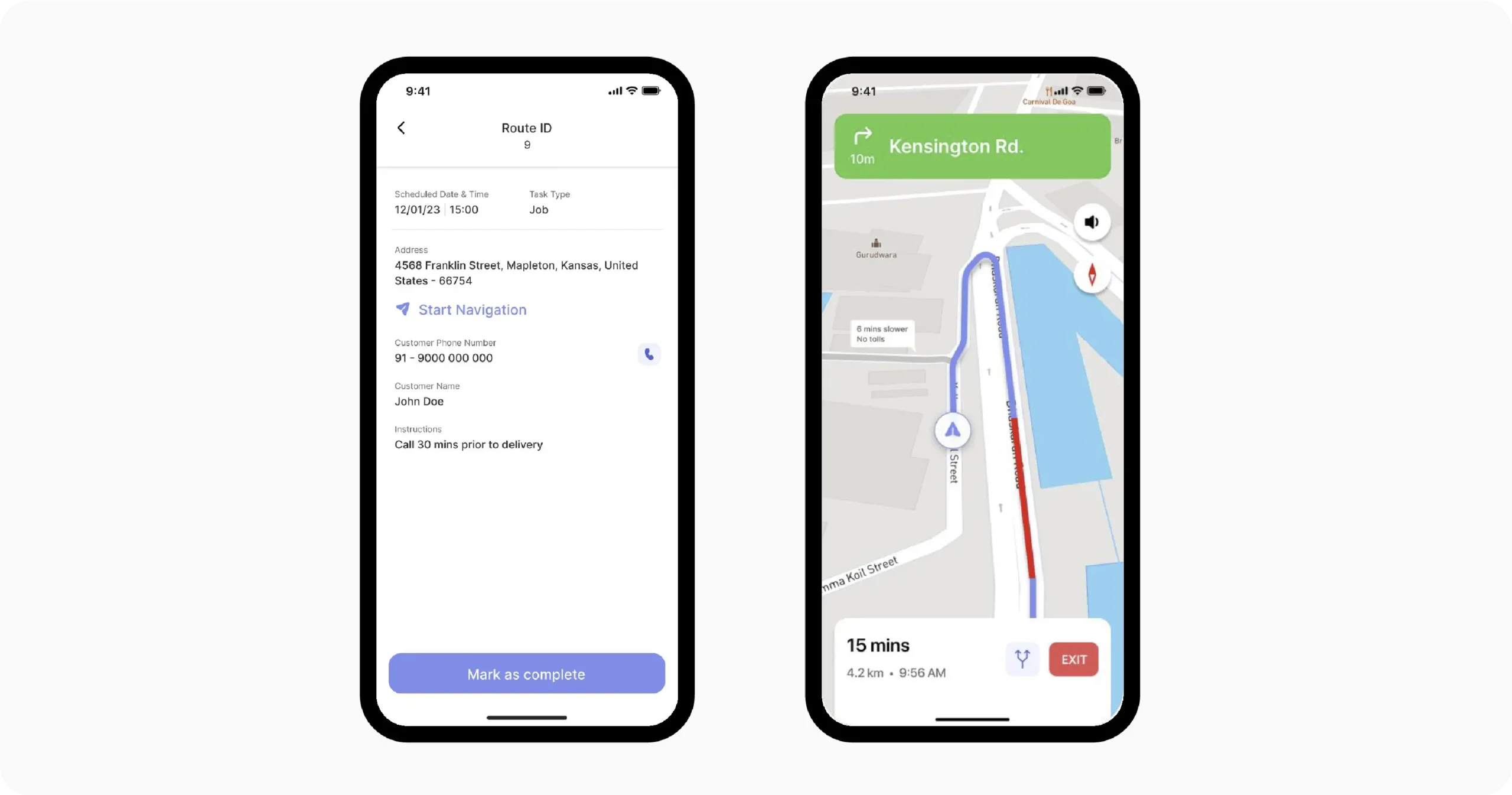Tap the EXIT button in navigation
Image resolution: width=1512 pixels, height=795 pixels.
coord(1073,659)
